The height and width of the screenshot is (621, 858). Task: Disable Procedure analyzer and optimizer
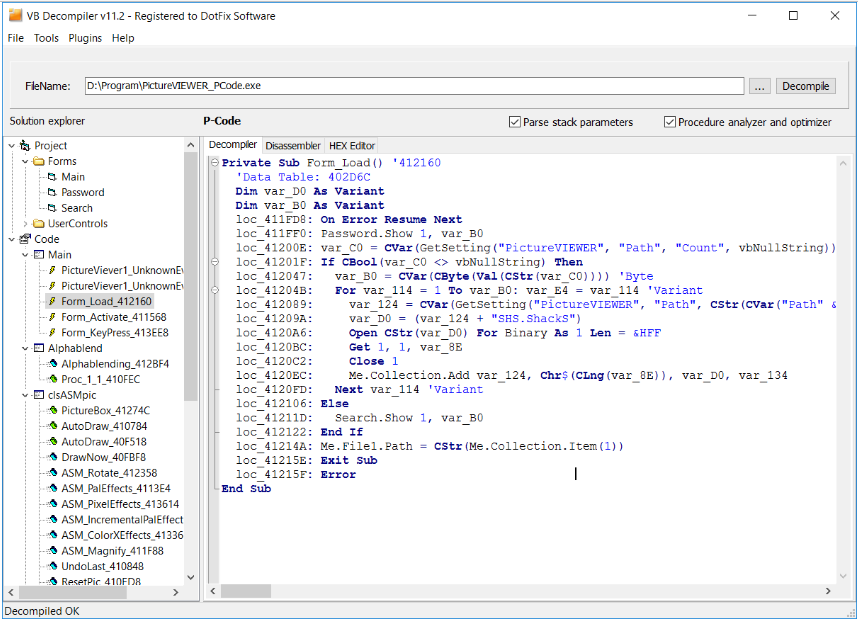click(x=669, y=122)
